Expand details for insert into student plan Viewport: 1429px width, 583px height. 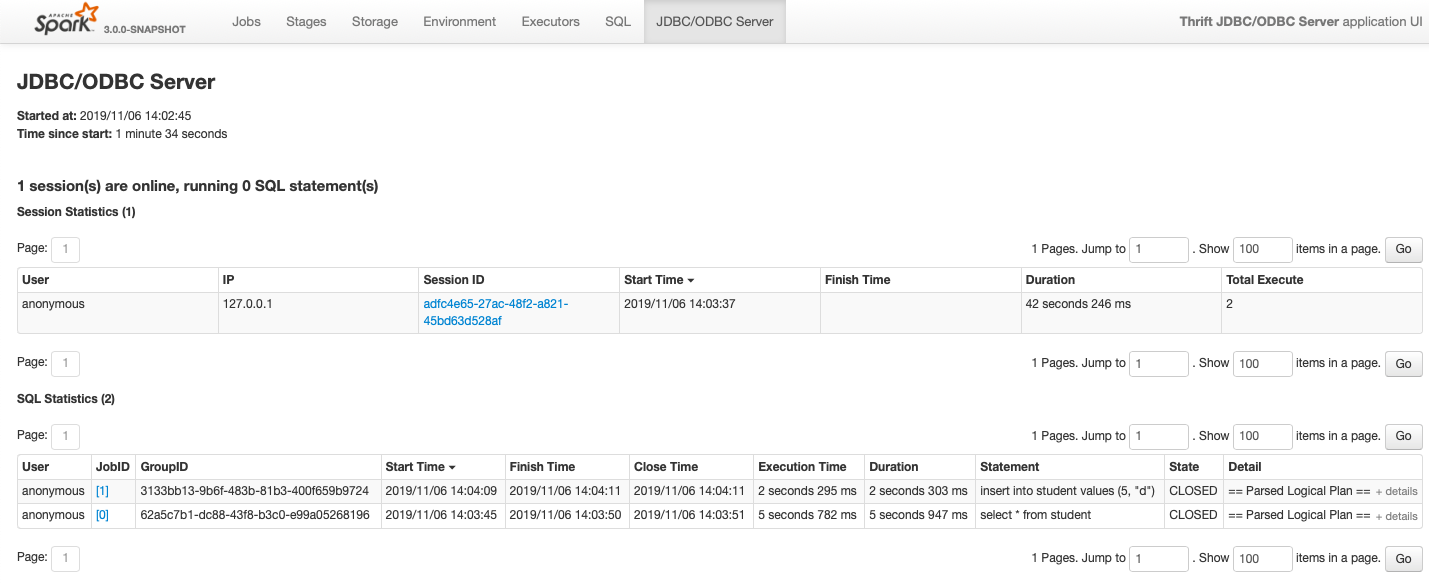pos(1396,492)
